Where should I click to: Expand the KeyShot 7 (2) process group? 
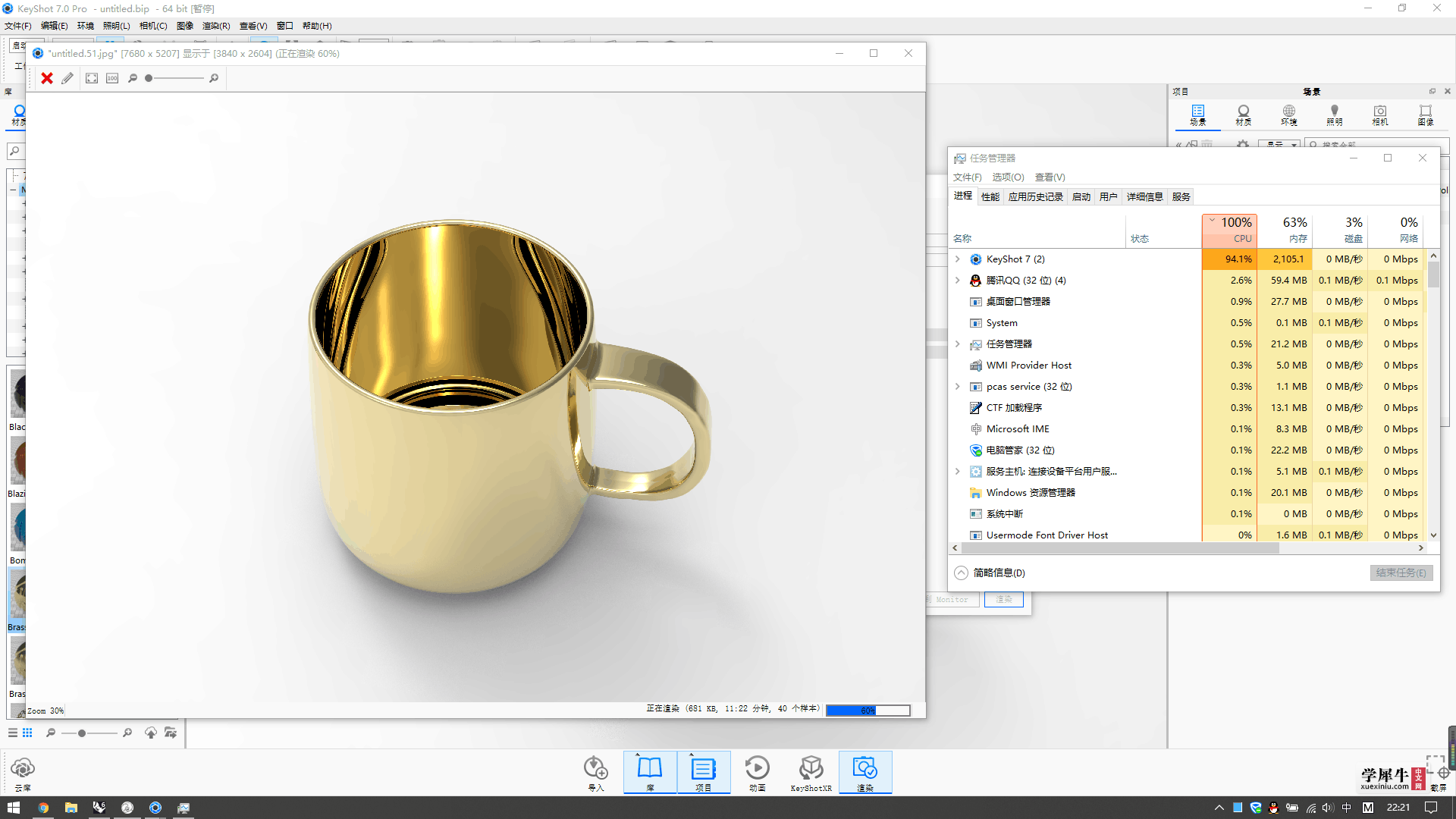point(958,259)
